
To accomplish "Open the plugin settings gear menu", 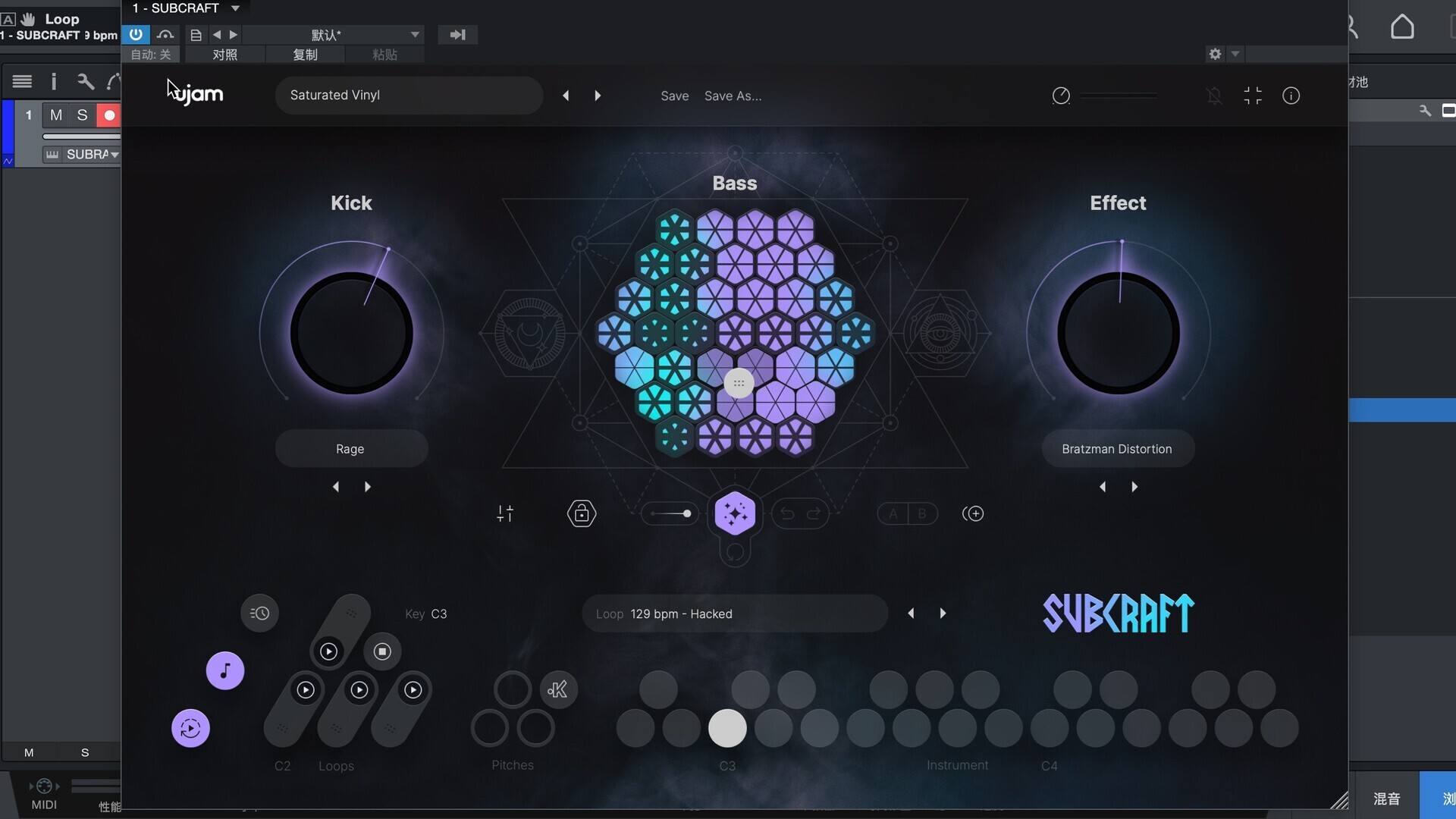I will coord(1215,54).
